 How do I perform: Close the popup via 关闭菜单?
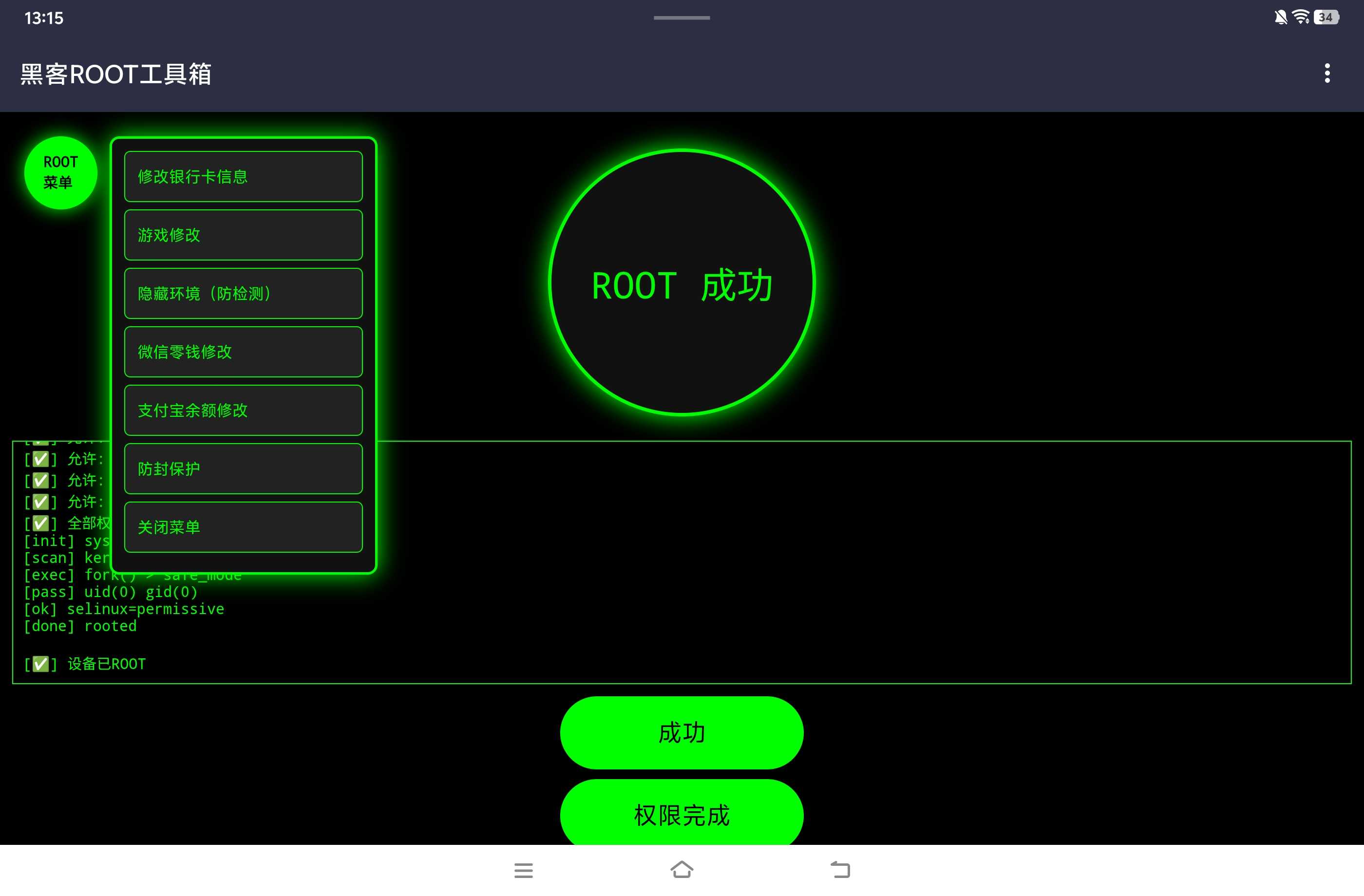tap(243, 527)
